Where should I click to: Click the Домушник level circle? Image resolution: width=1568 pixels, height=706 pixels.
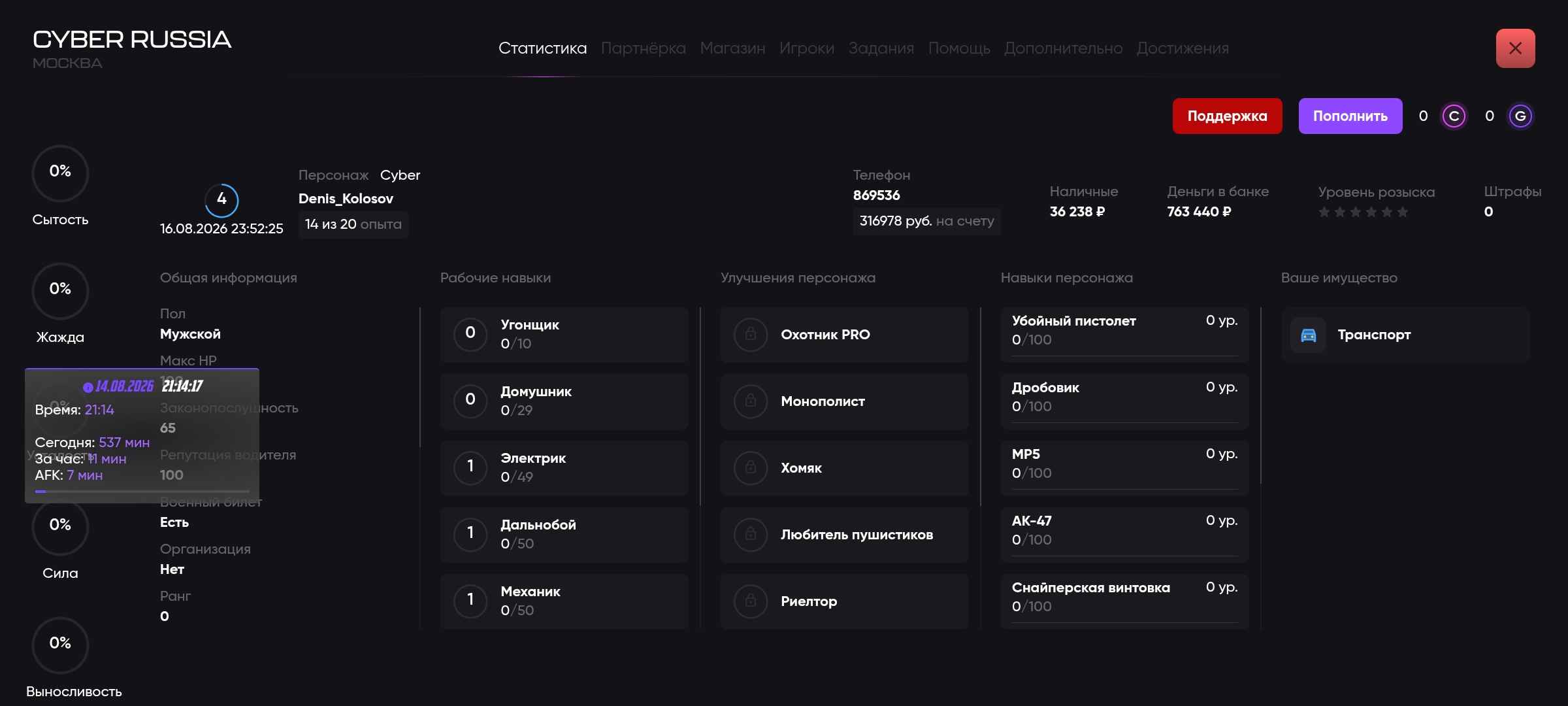pyautogui.click(x=470, y=400)
